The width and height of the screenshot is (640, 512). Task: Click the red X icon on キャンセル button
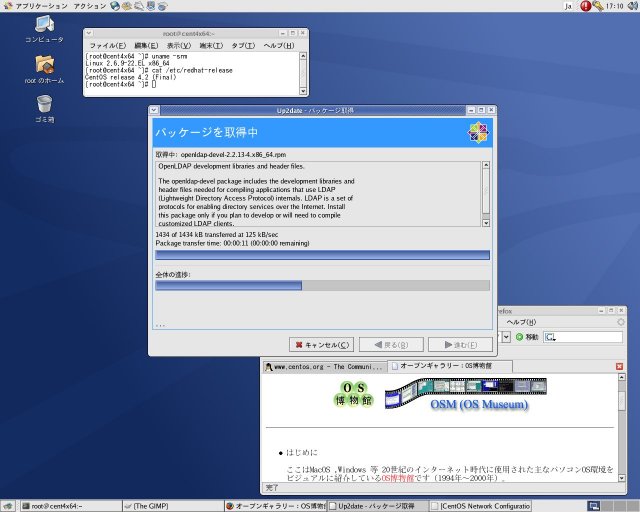(x=299, y=345)
